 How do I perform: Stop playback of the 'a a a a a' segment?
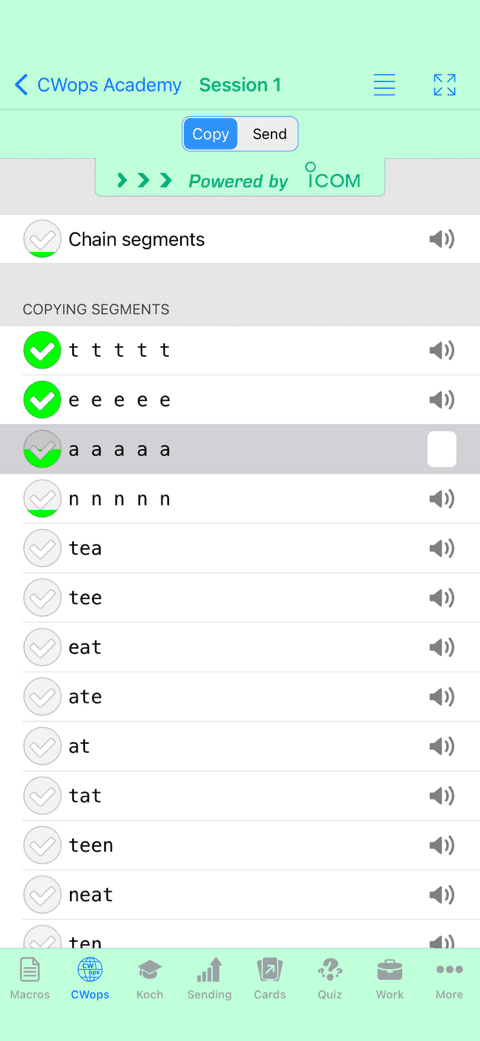(x=441, y=449)
